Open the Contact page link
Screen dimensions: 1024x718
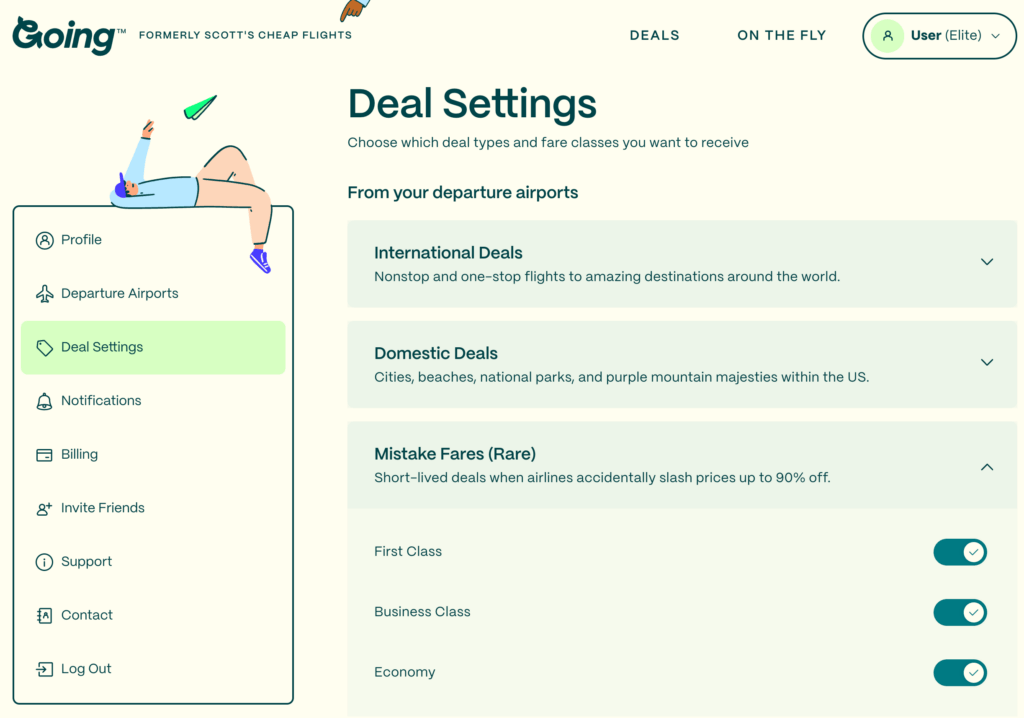click(153, 615)
